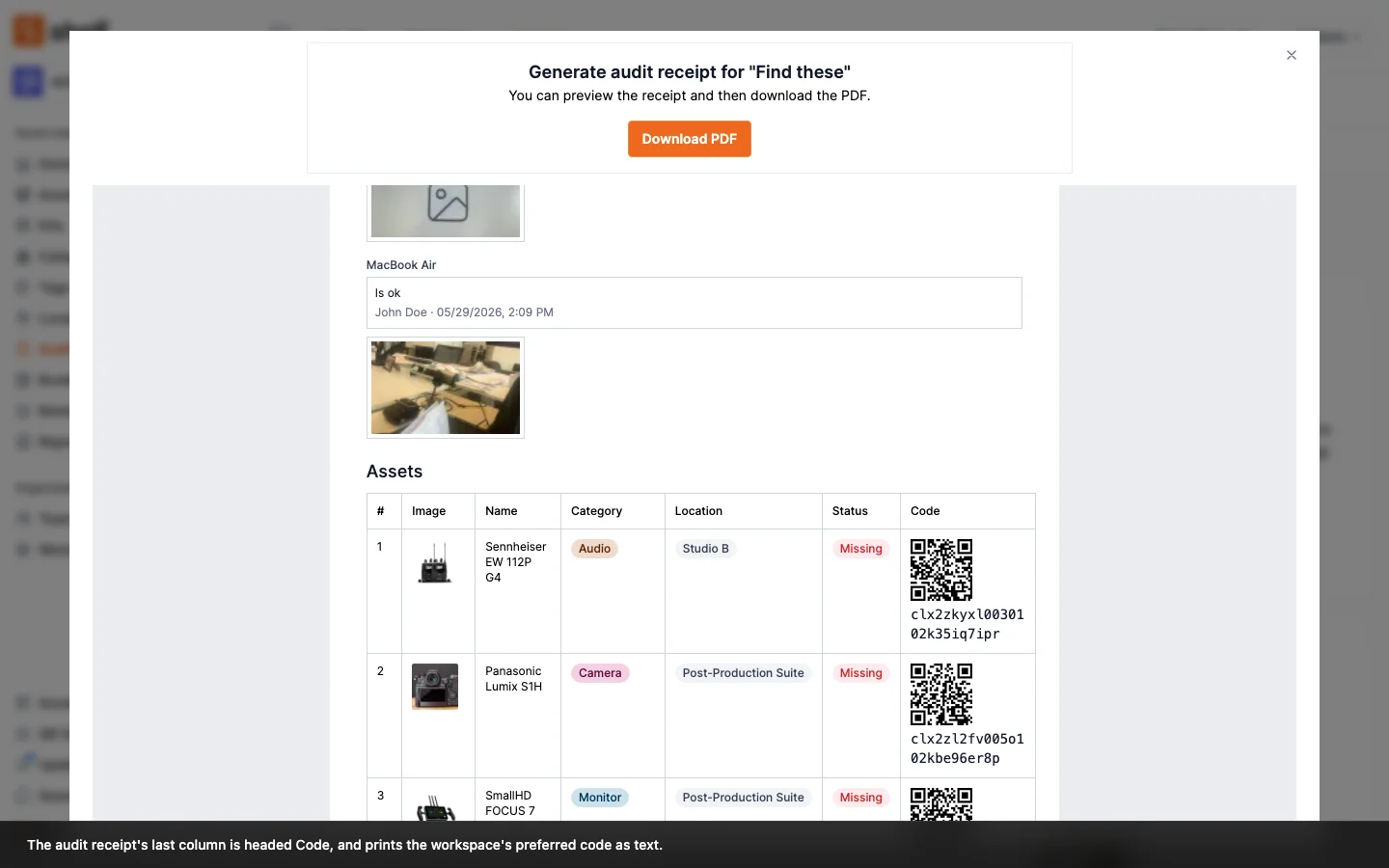Click the code text clx2zkyxl00301
Screen dimensions: 1389x868
pos(967,614)
